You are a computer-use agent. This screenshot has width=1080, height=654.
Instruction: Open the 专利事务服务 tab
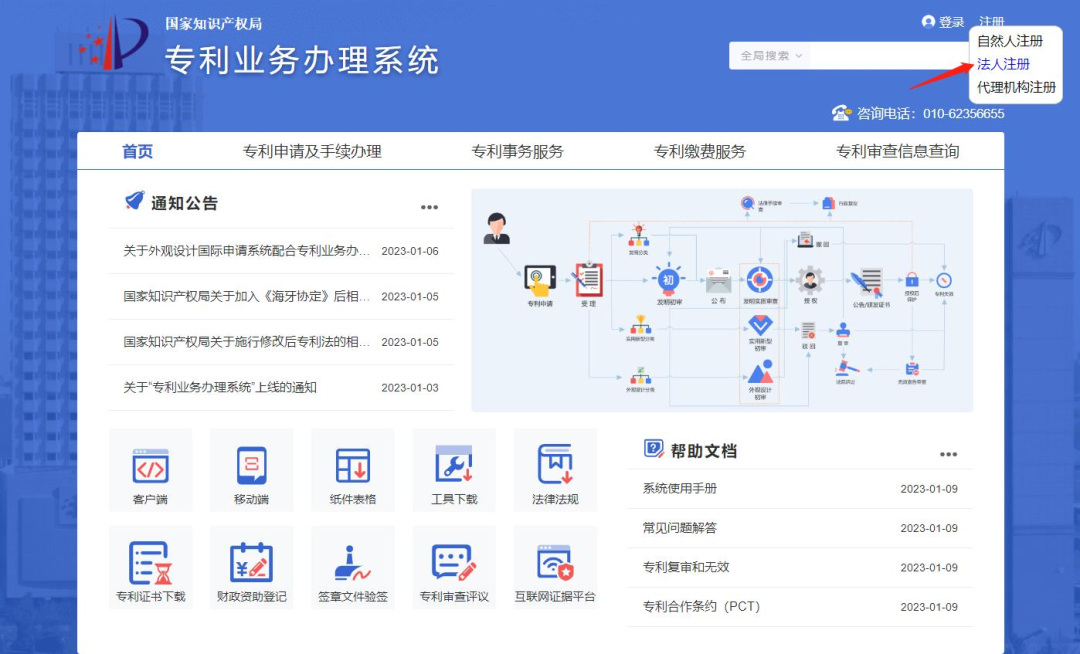[517, 151]
